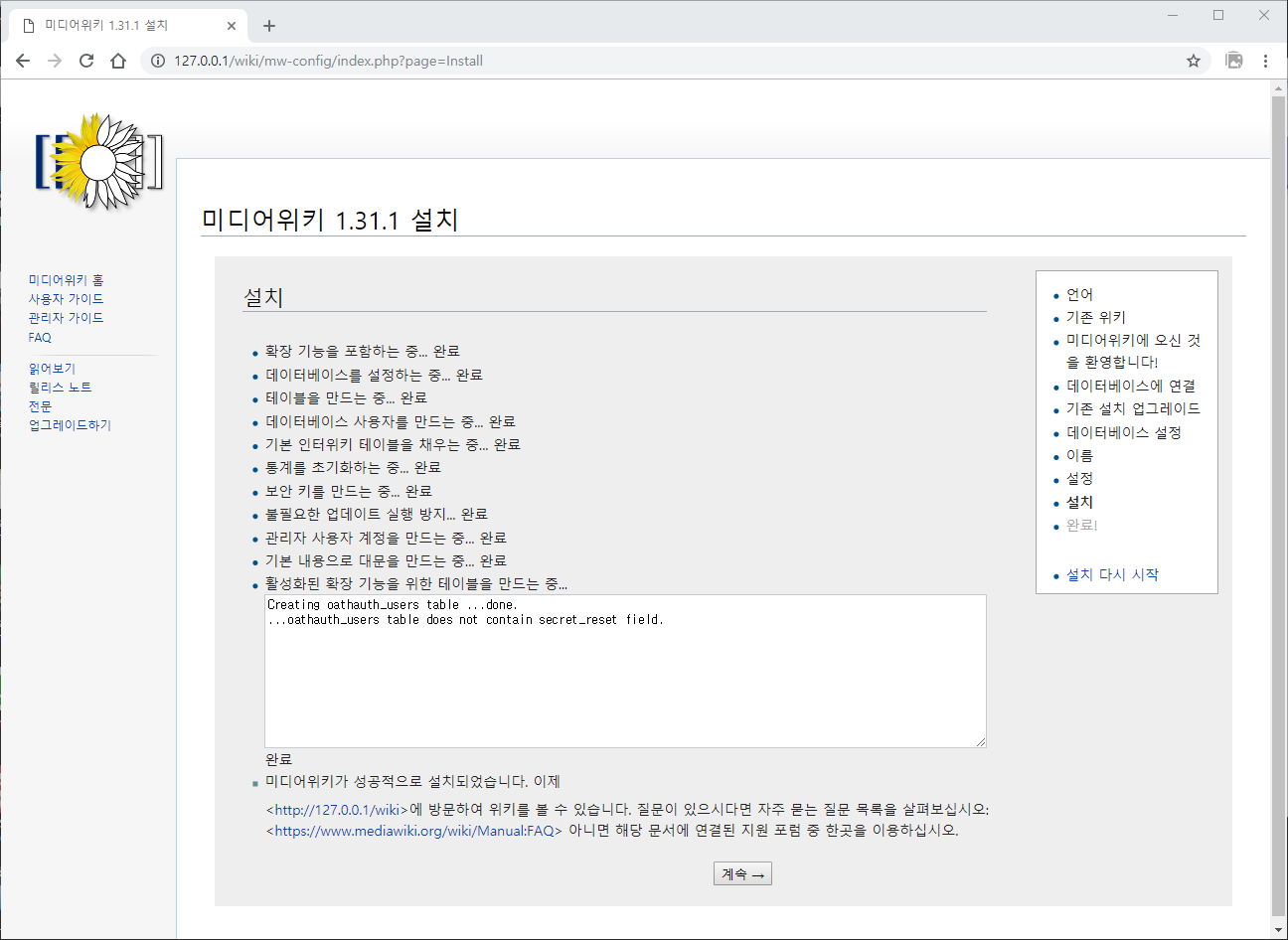The width and height of the screenshot is (1288, 940).
Task: Click the 계속 → button
Action: point(742,873)
